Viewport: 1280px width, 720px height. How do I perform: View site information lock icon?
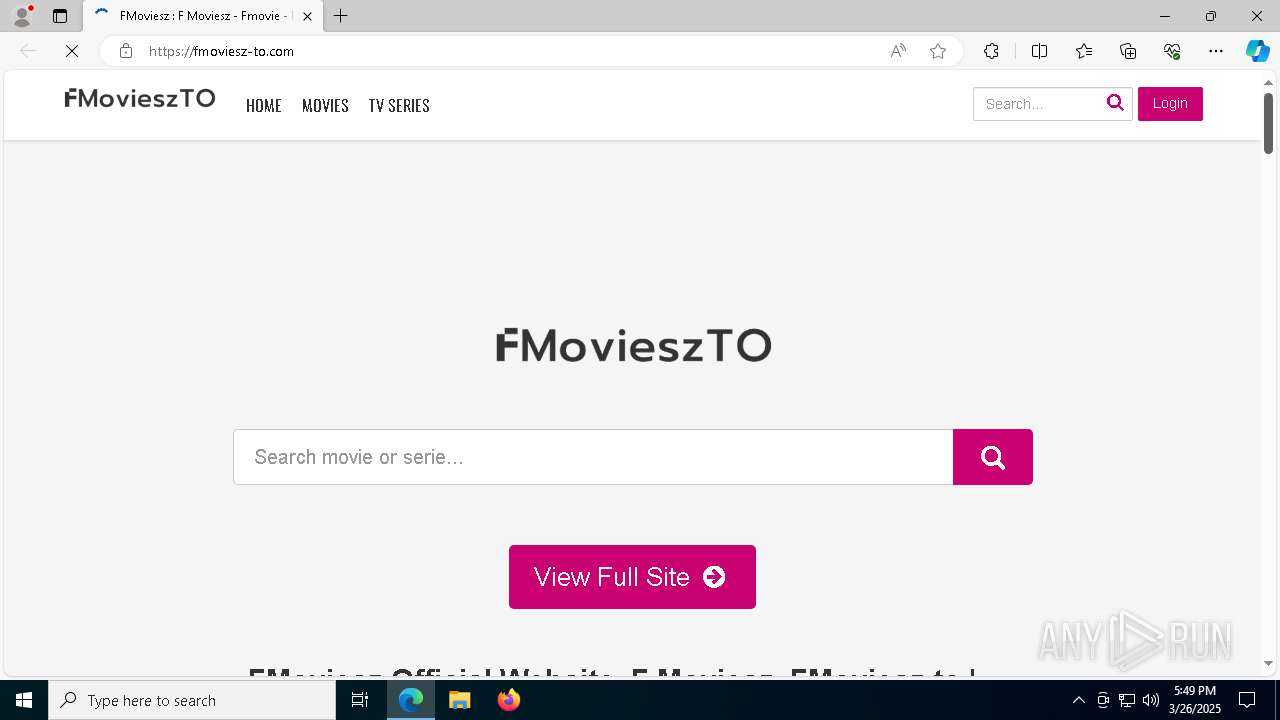125,51
